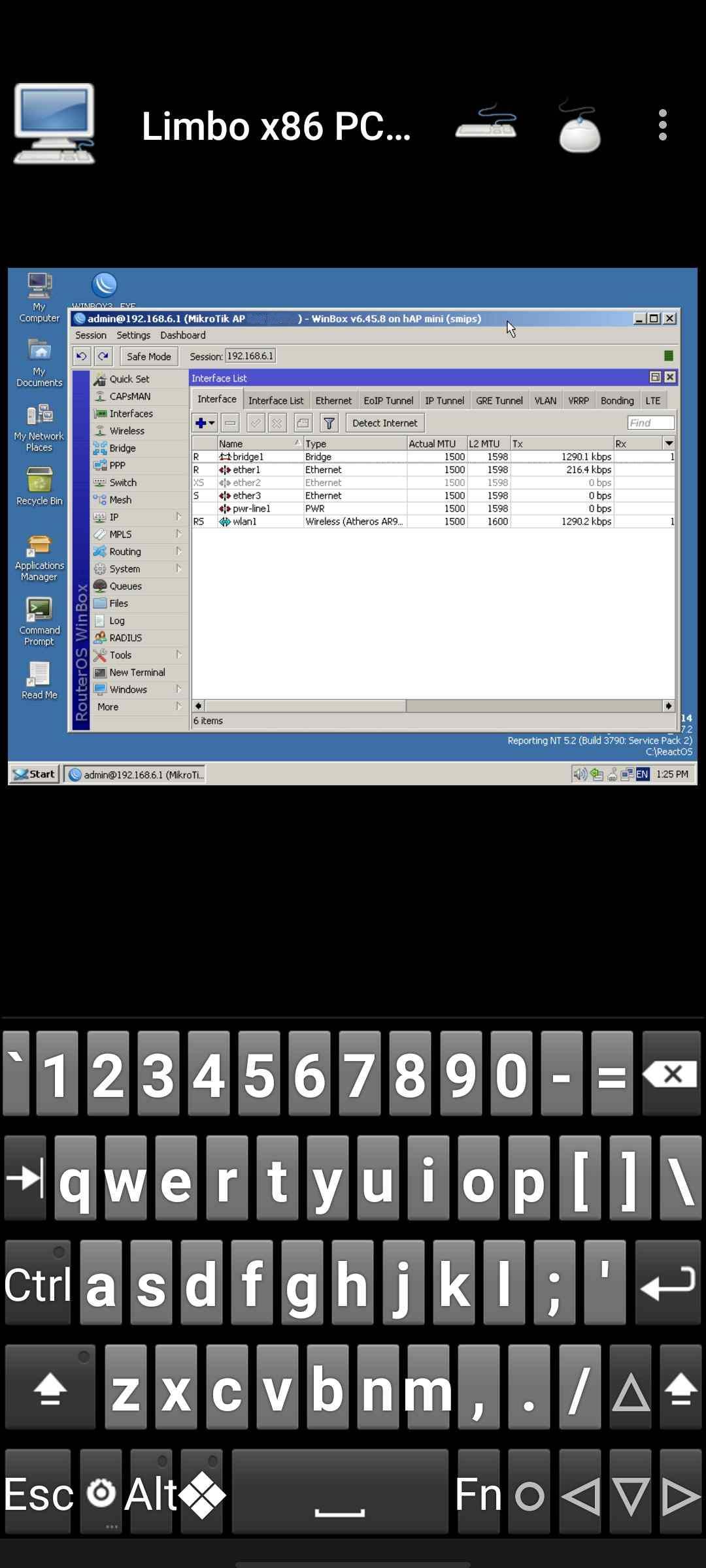Screen dimensions: 706x1568
Task: Open the Interfaces sidebar entry
Action: point(131,414)
